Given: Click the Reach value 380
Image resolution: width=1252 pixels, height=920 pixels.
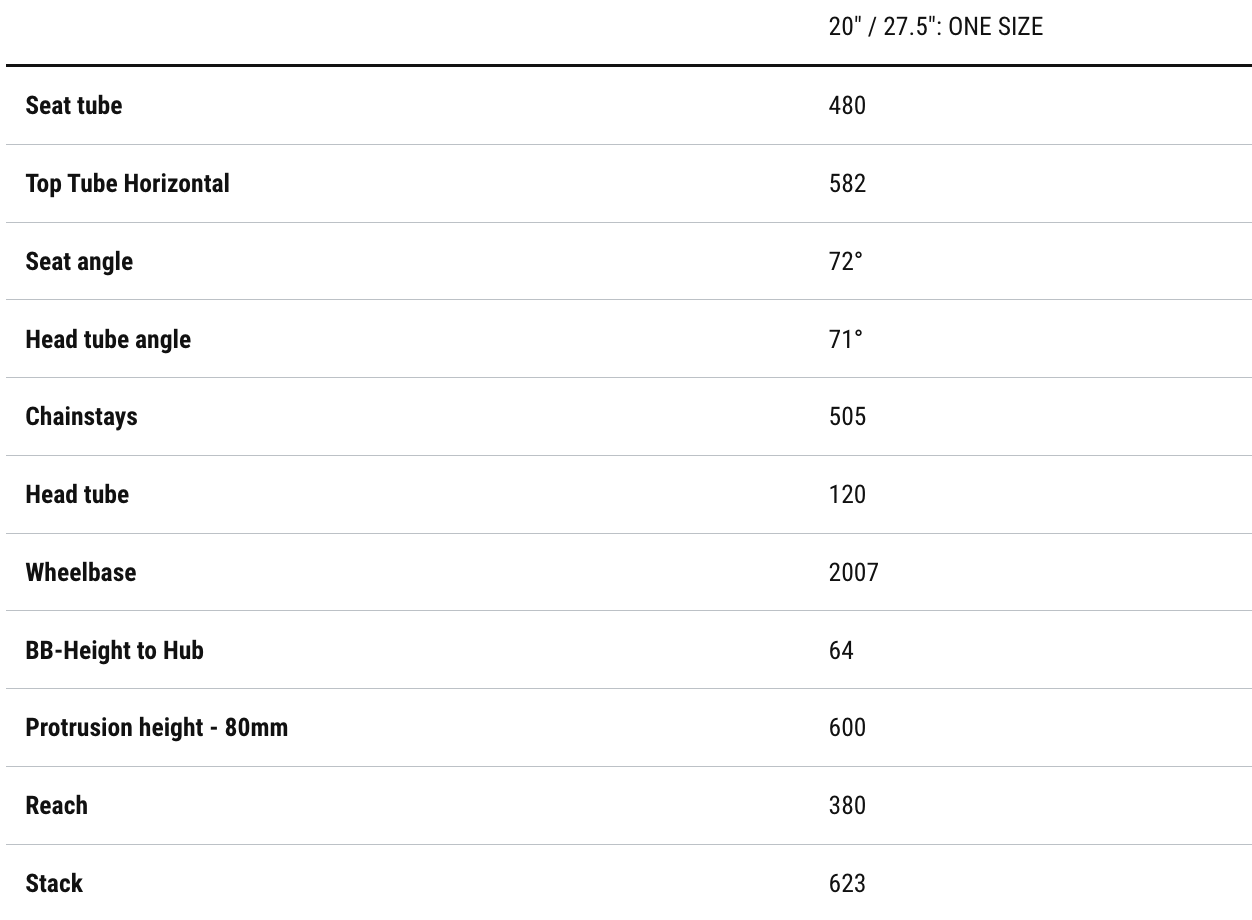Looking at the screenshot, I should coord(847,805).
